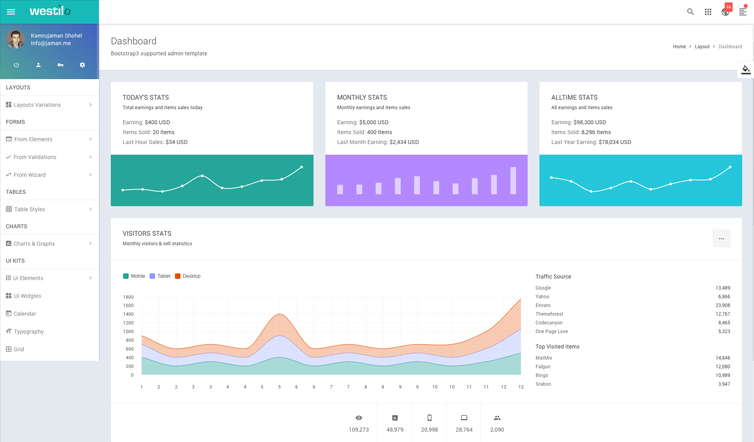Open the settings gear under profile
Viewport: 754px width, 442px height.
pyautogui.click(x=82, y=65)
